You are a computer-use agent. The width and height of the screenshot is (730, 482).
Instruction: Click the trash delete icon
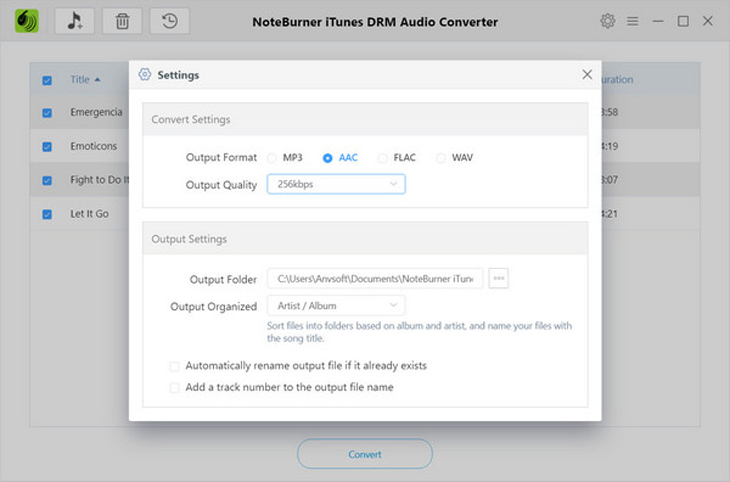coord(122,21)
